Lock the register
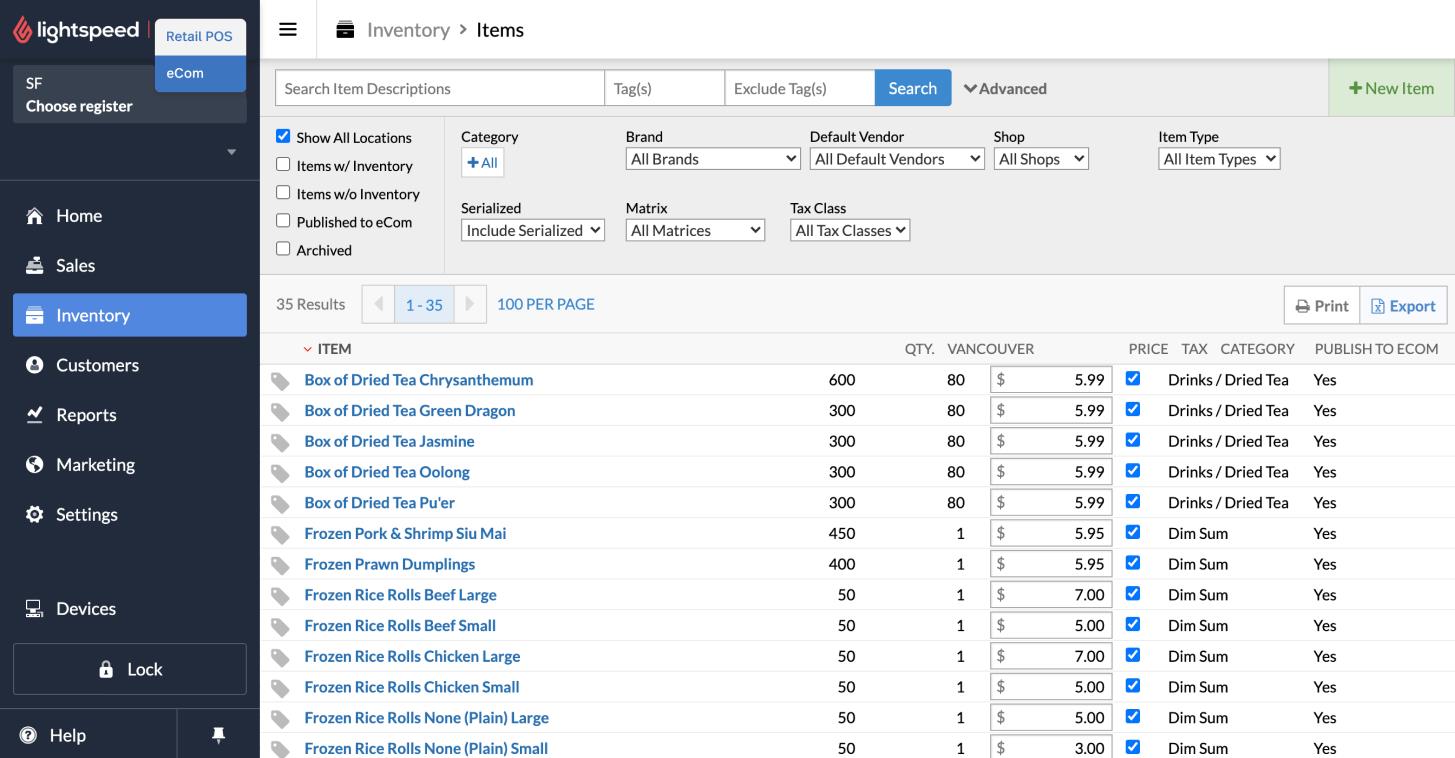Image resolution: width=1455 pixels, height=758 pixels. [130, 669]
